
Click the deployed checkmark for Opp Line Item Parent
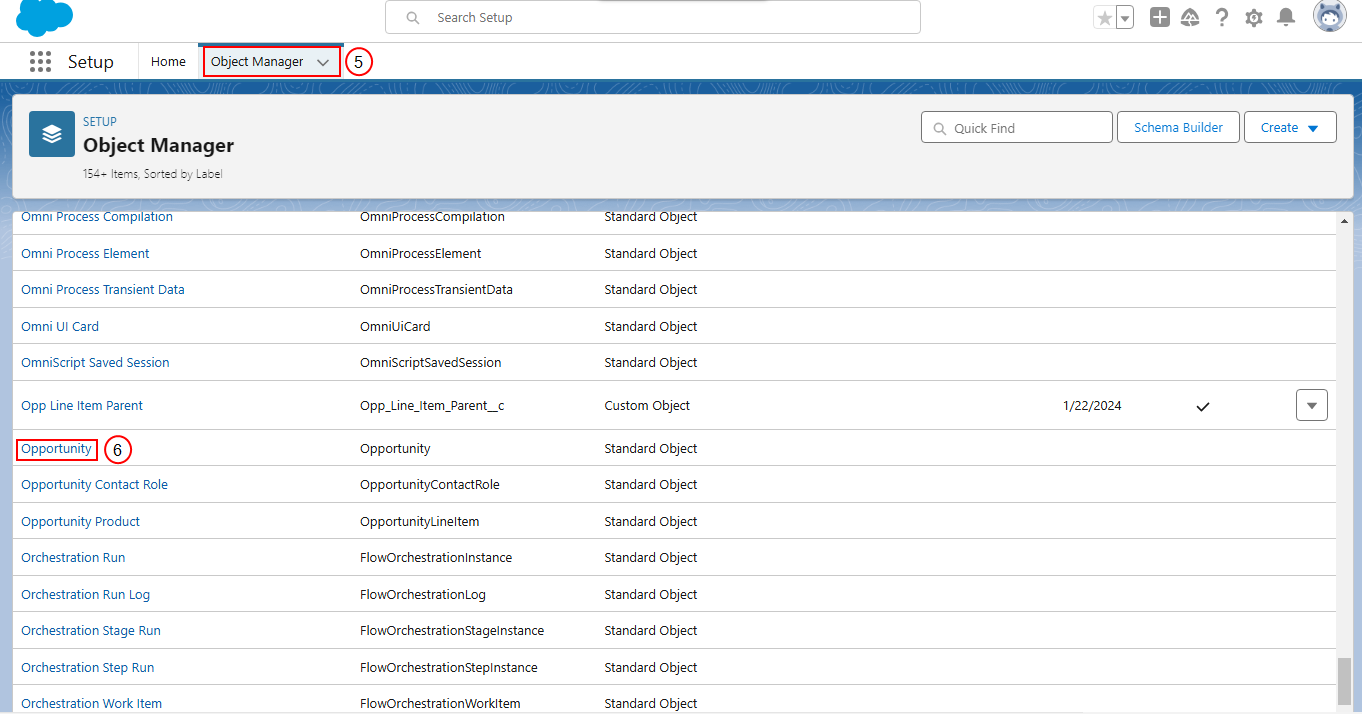1203,406
